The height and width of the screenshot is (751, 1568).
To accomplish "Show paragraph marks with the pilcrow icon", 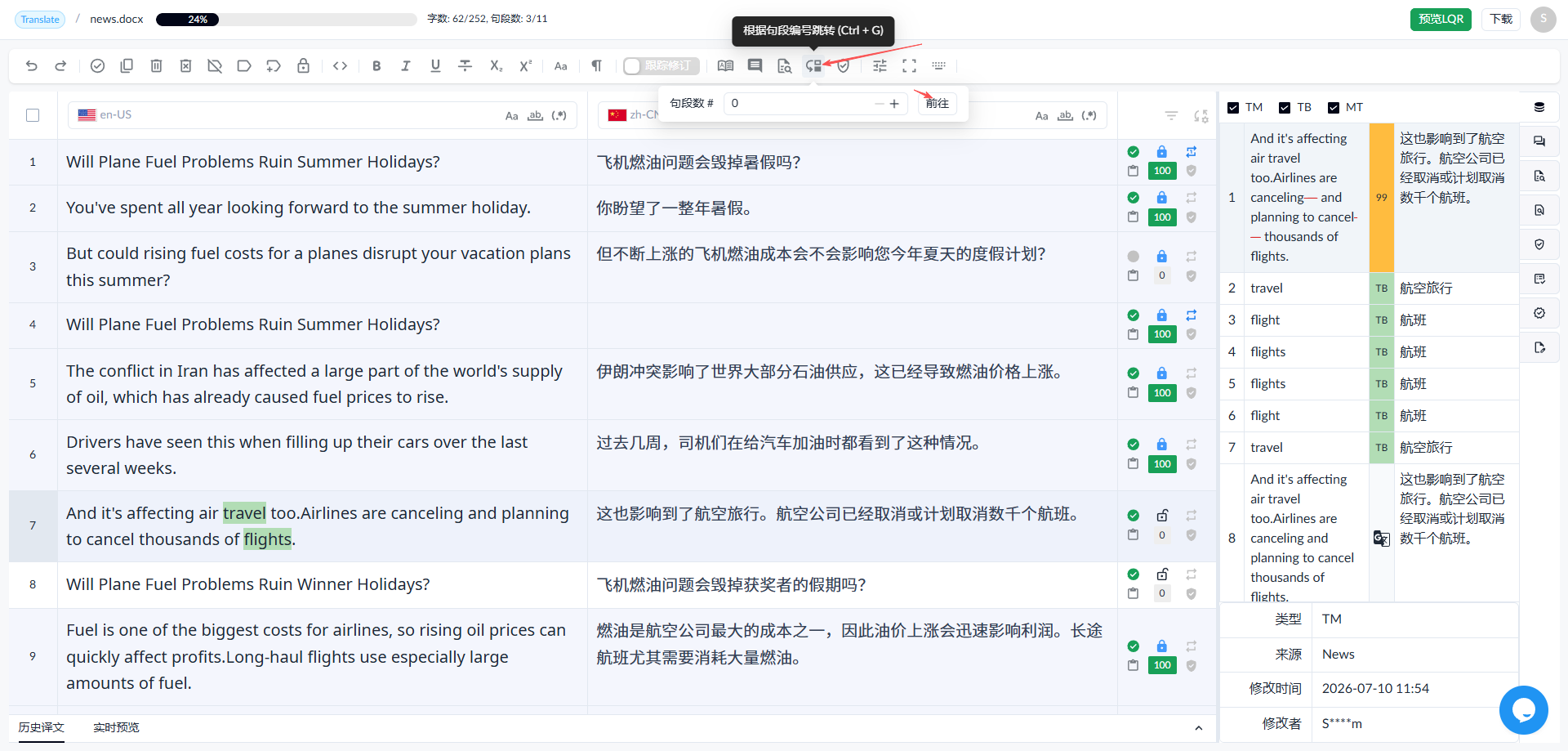I will tap(596, 66).
